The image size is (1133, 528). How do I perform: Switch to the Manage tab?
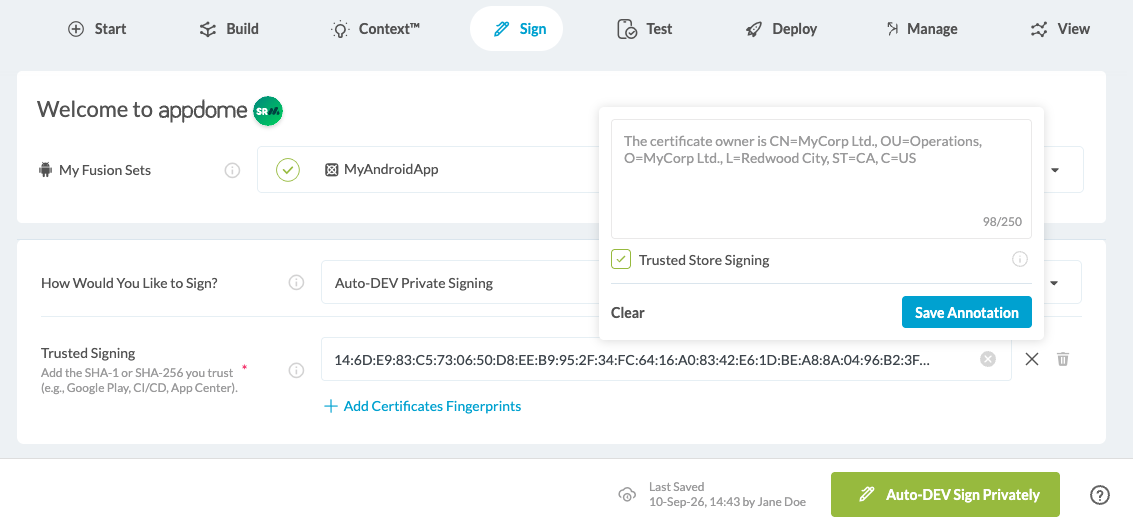pos(921,29)
